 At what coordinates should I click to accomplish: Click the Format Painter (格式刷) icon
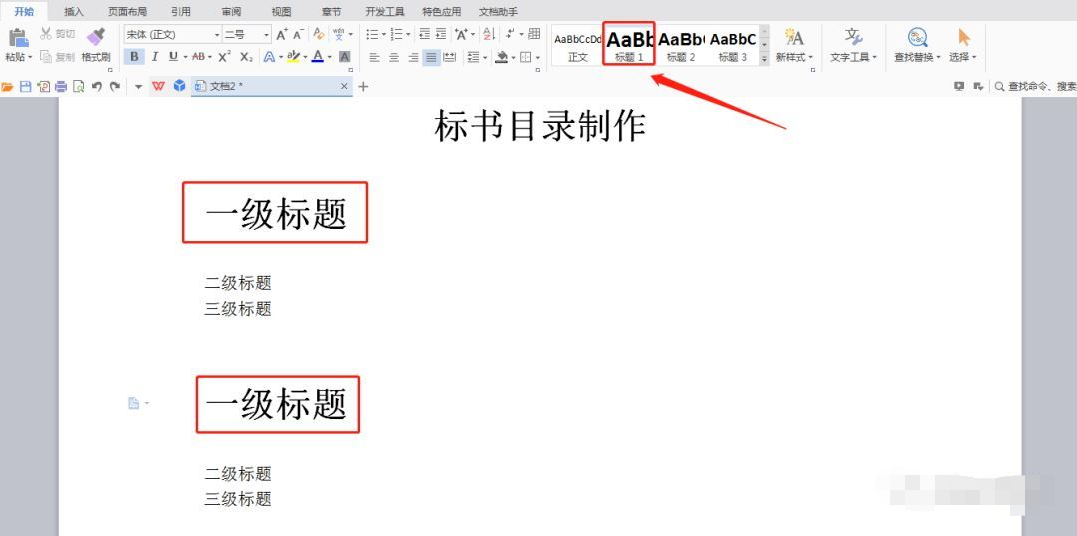(x=95, y=38)
